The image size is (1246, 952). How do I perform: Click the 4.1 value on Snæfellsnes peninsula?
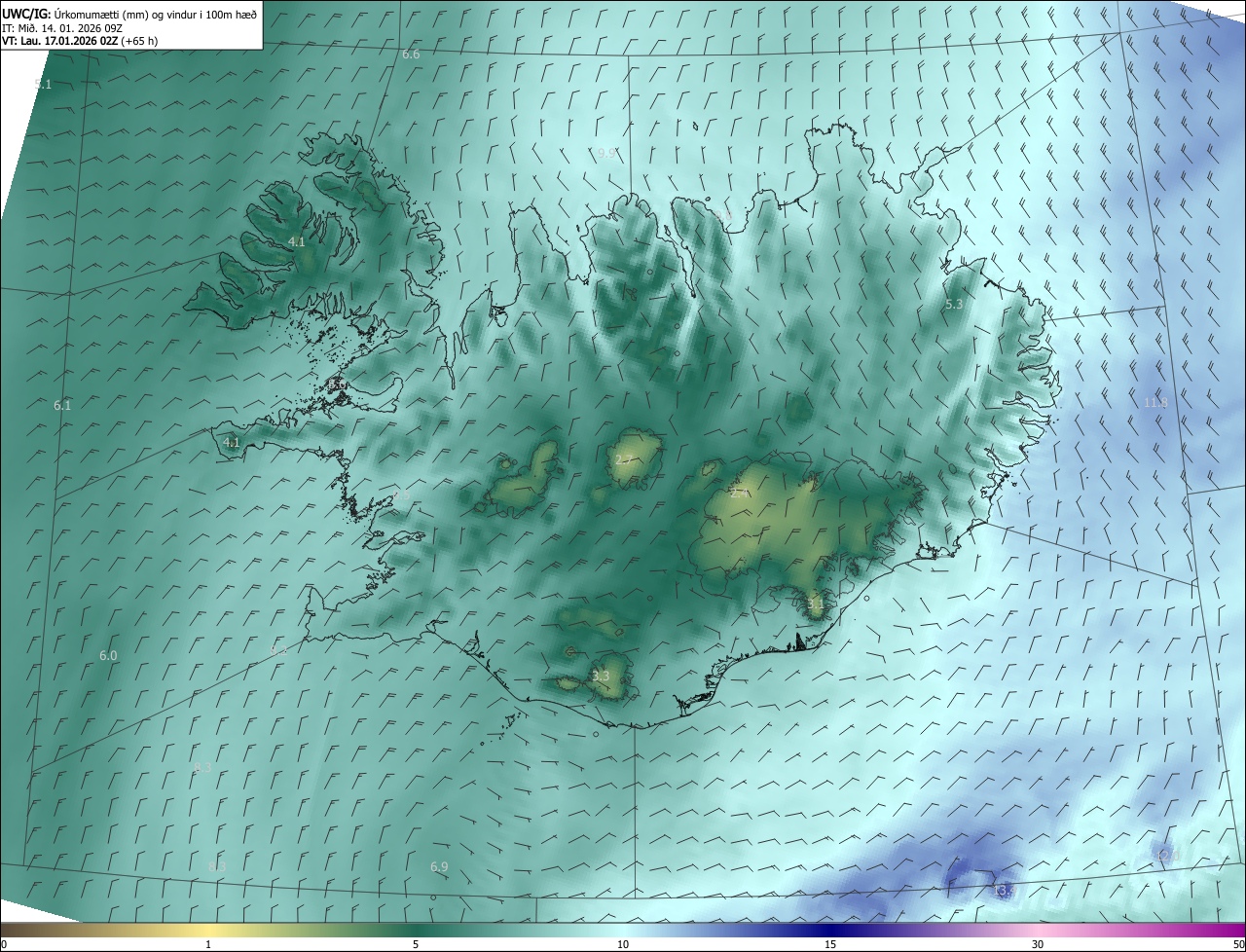(x=232, y=442)
